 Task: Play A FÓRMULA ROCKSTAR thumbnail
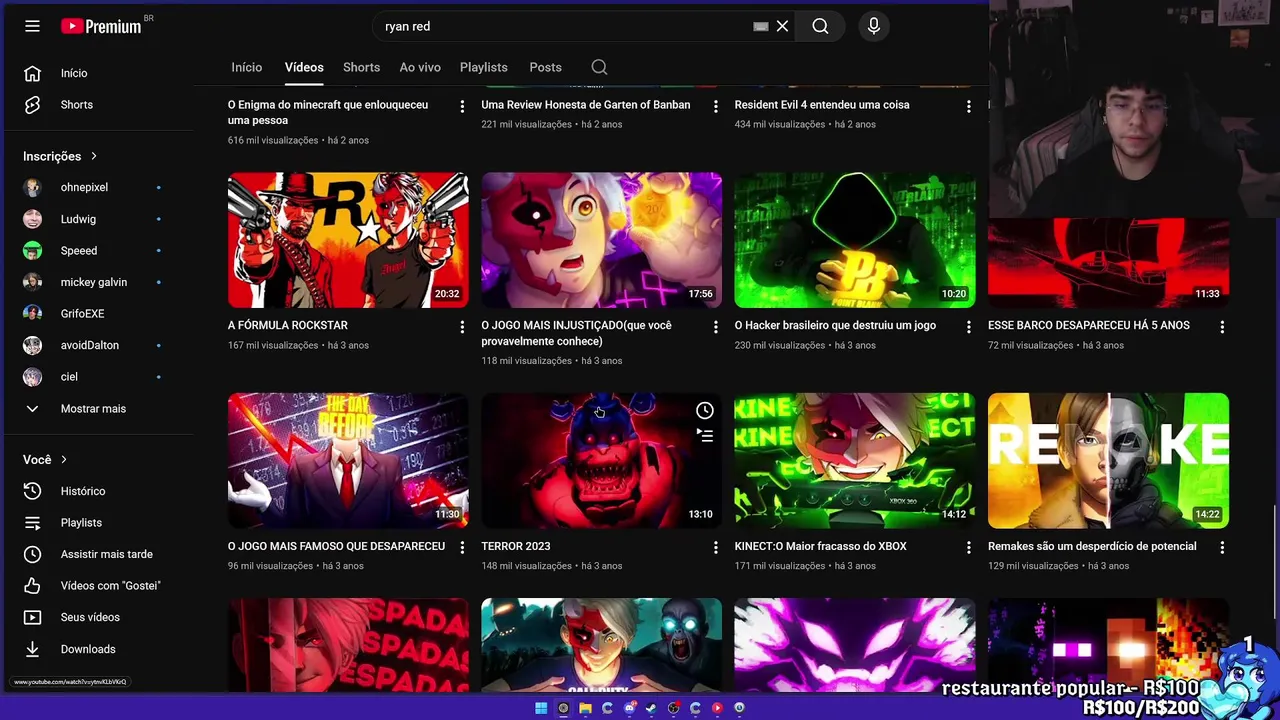pos(348,240)
